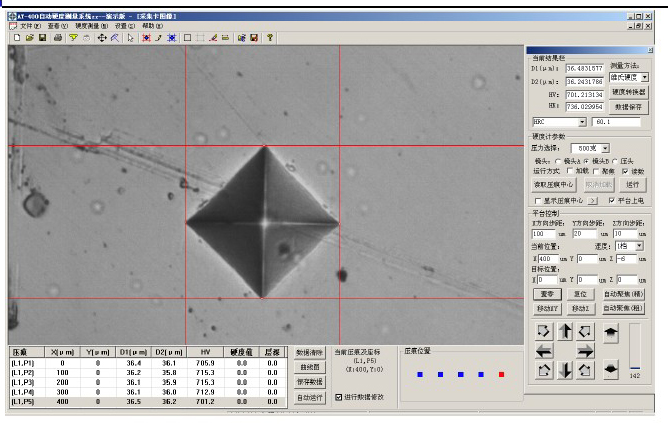Click the move stage up arrow button

(565, 331)
